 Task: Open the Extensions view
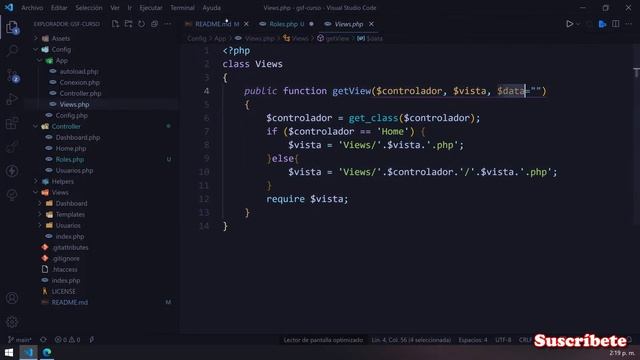point(12,123)
